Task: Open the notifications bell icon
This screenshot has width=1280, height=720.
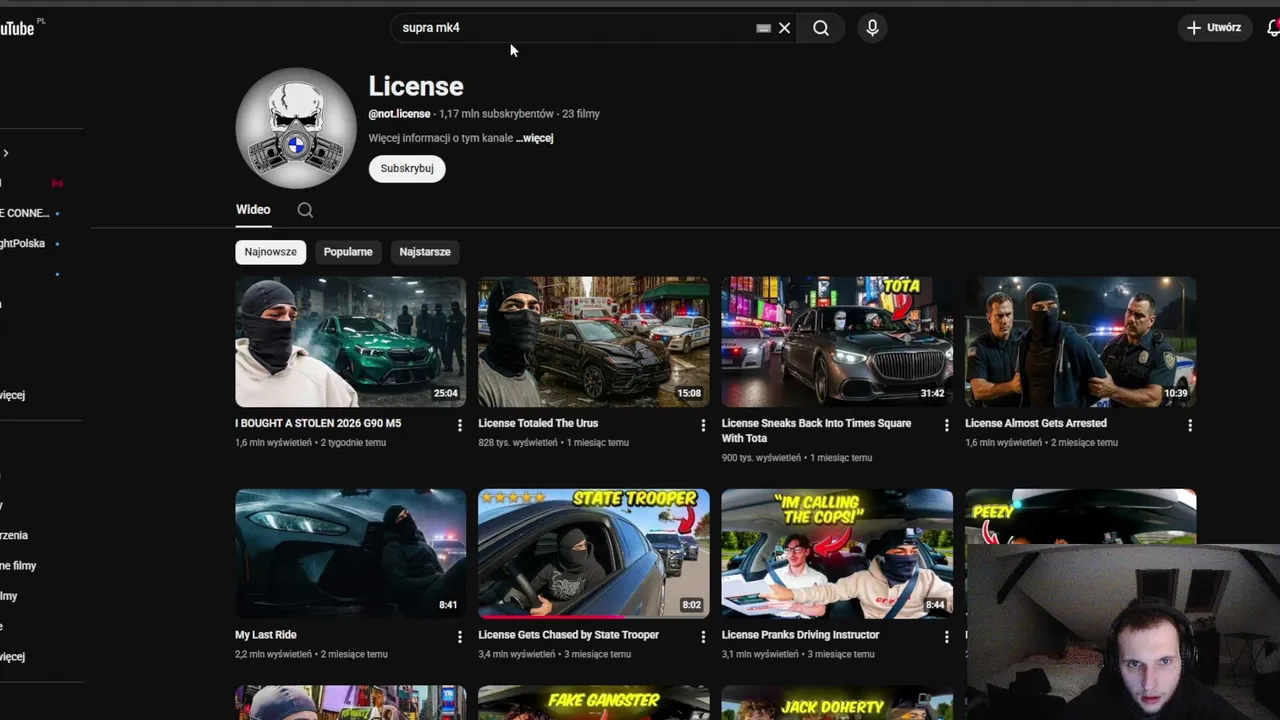Action: tap(1273, 28)
